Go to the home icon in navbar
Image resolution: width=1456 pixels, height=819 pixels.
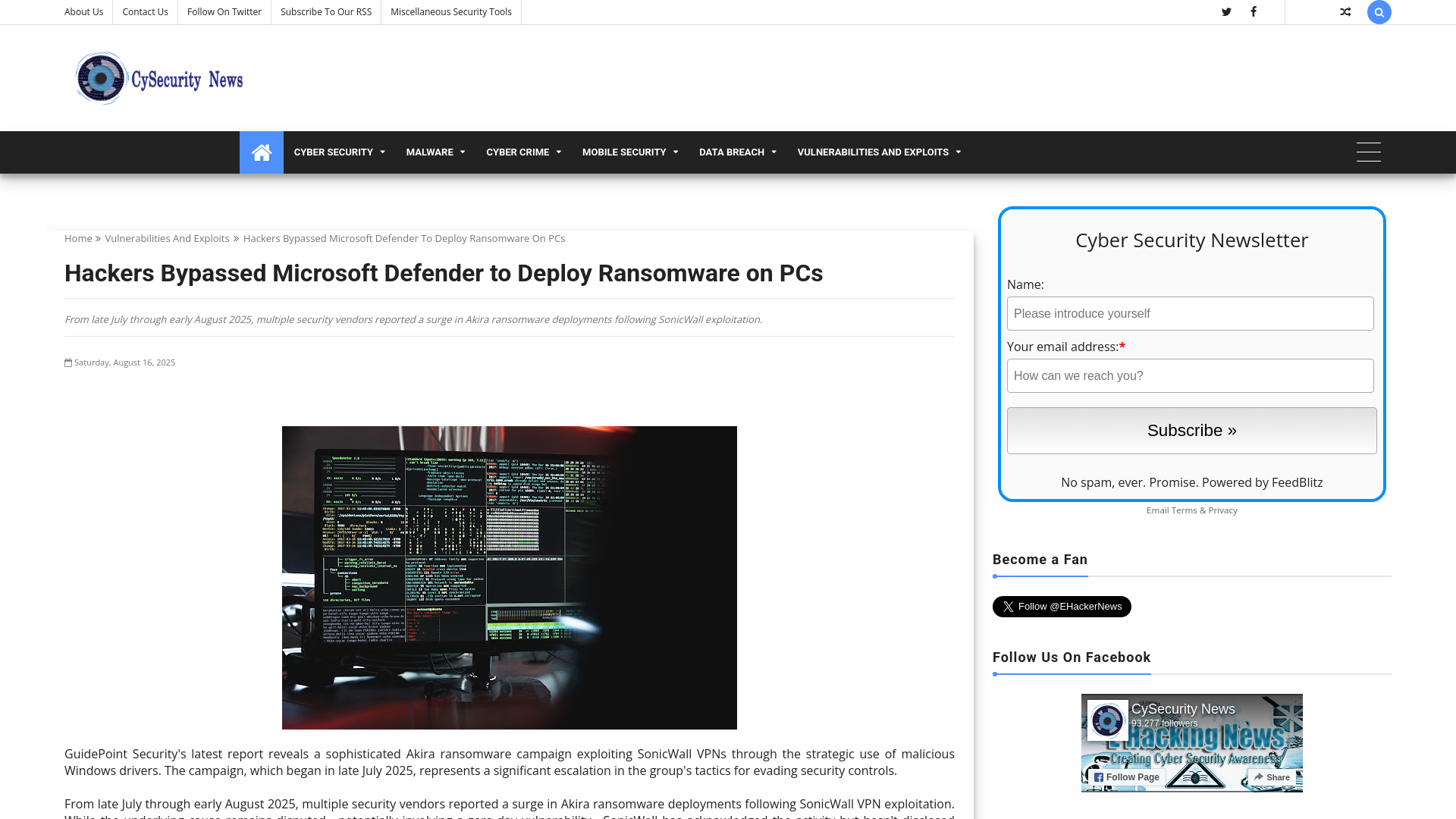click(x=262, y=152)
